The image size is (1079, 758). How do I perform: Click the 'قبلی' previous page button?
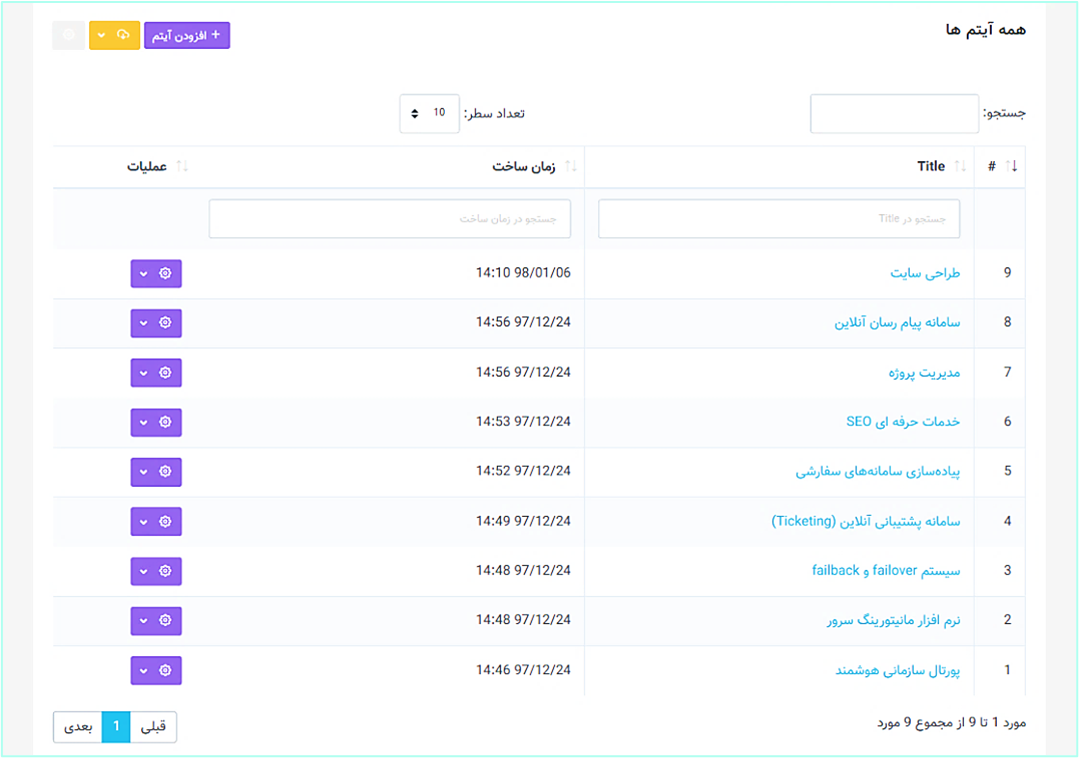pyautogui.click(x=153, y=727)
